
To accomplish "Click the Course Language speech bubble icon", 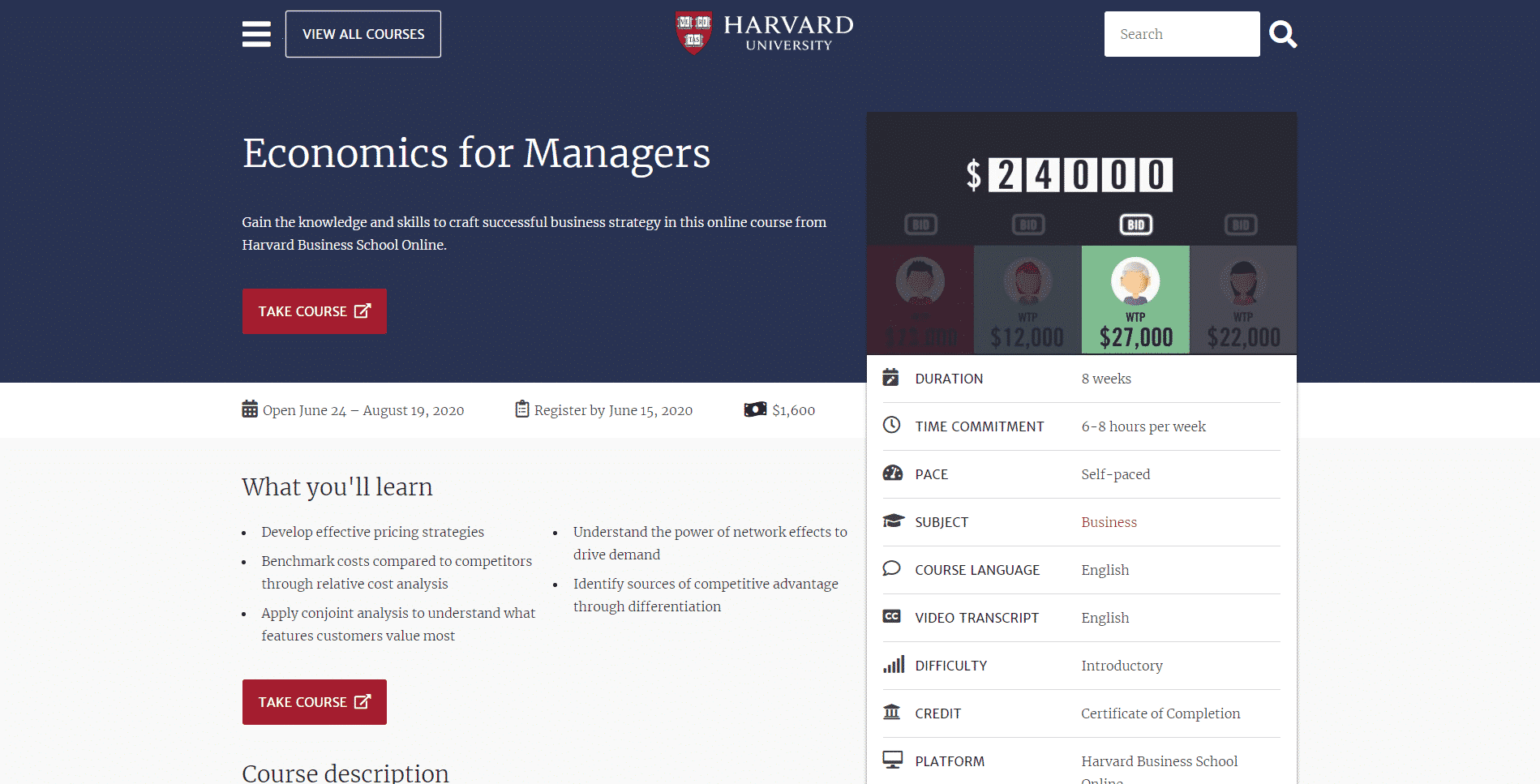I will tap(892, 568).
